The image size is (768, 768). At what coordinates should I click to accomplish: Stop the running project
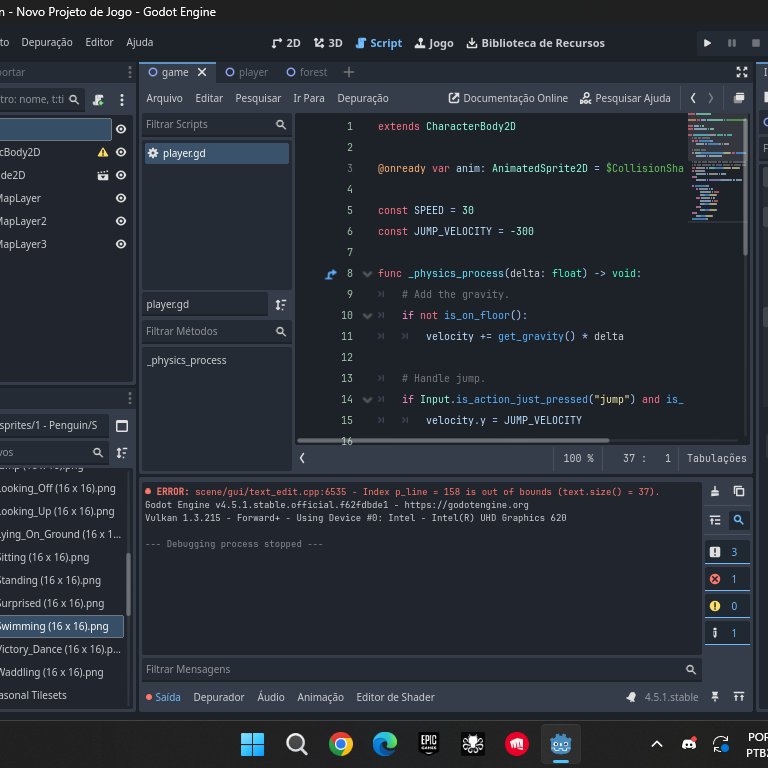(756, 43)
